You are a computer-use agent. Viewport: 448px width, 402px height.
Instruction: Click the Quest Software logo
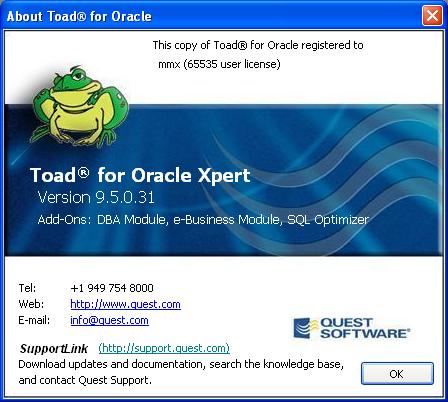tap(351, 328)
